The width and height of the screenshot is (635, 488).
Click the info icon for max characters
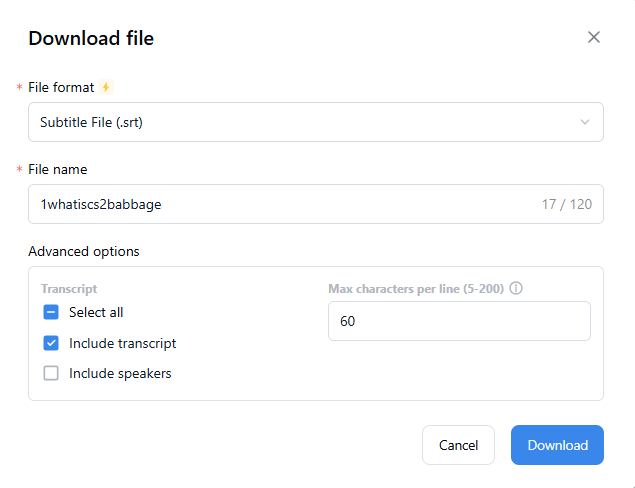point(516,288)
